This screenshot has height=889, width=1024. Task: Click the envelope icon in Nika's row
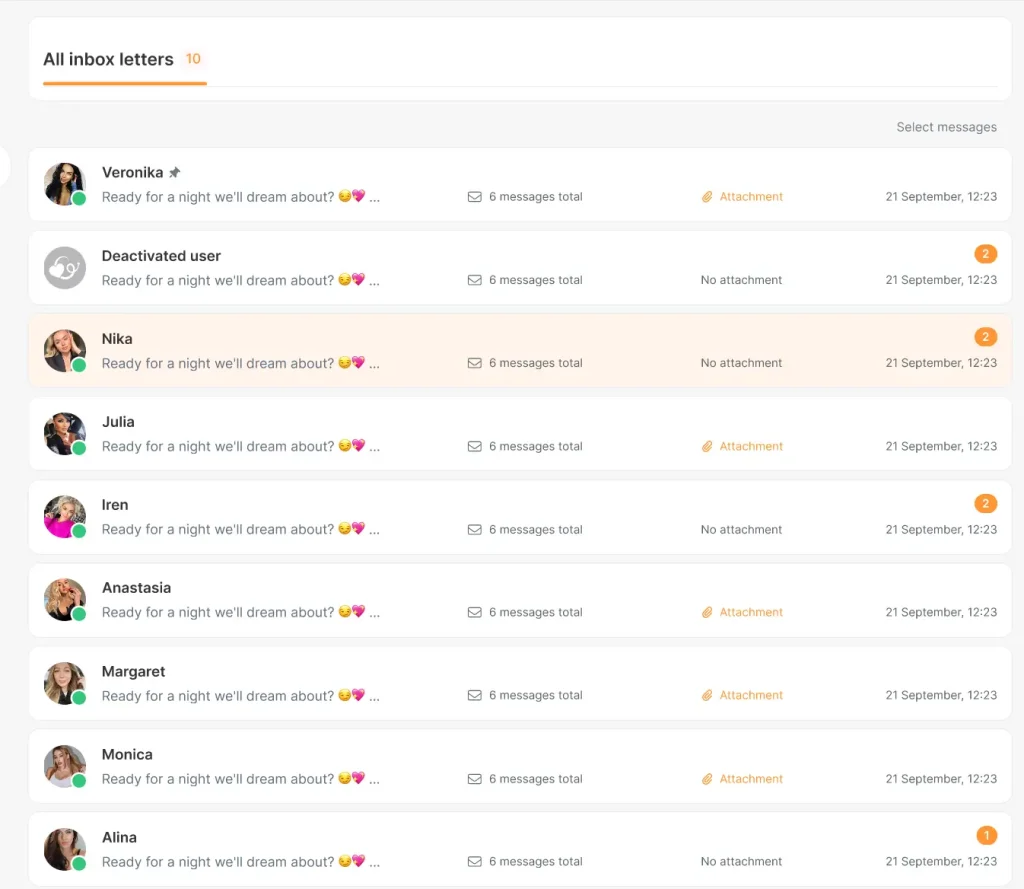point(475,363)
